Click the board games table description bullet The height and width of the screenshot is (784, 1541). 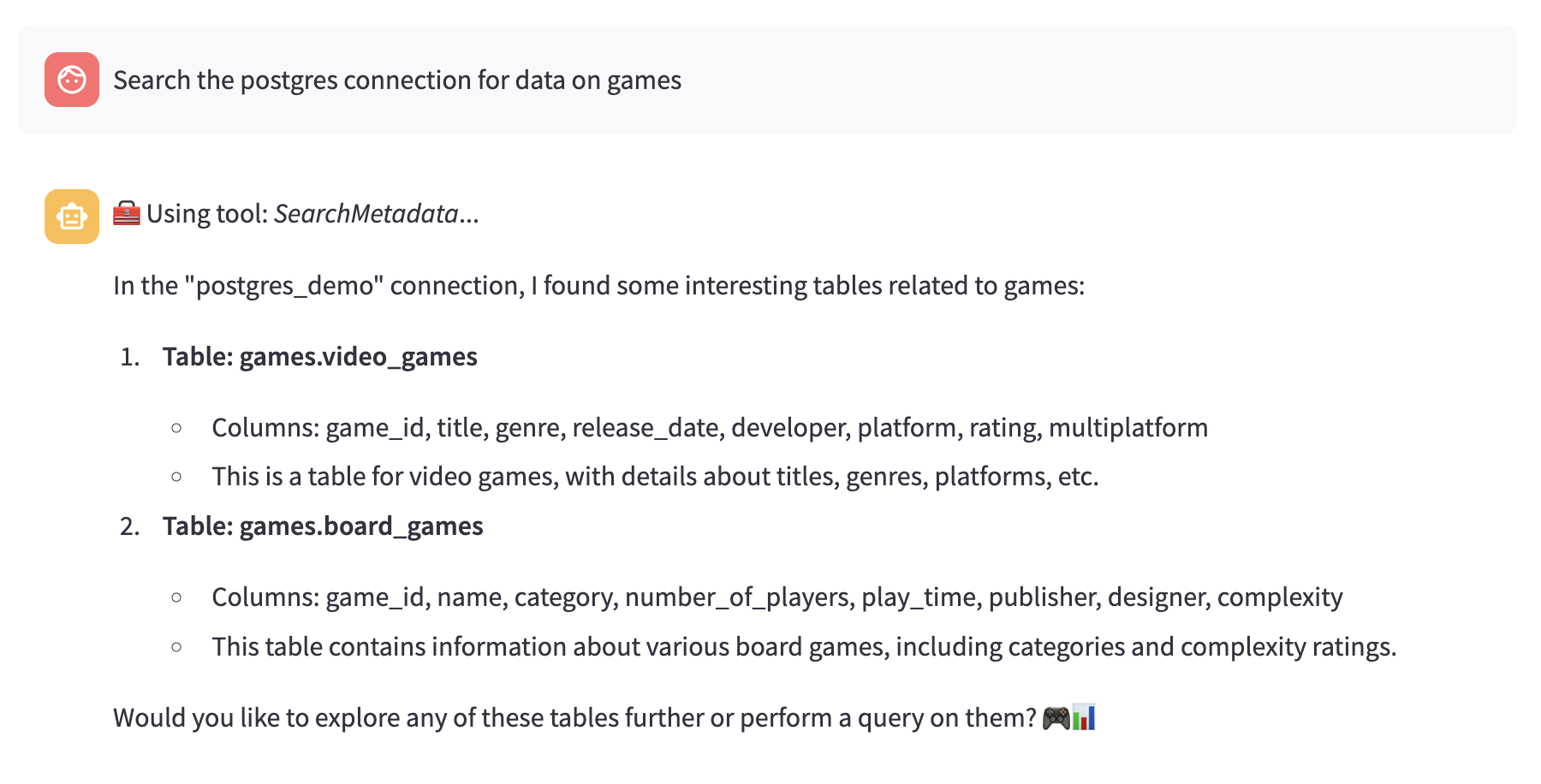pyautogui.click(x=804, y=647)
